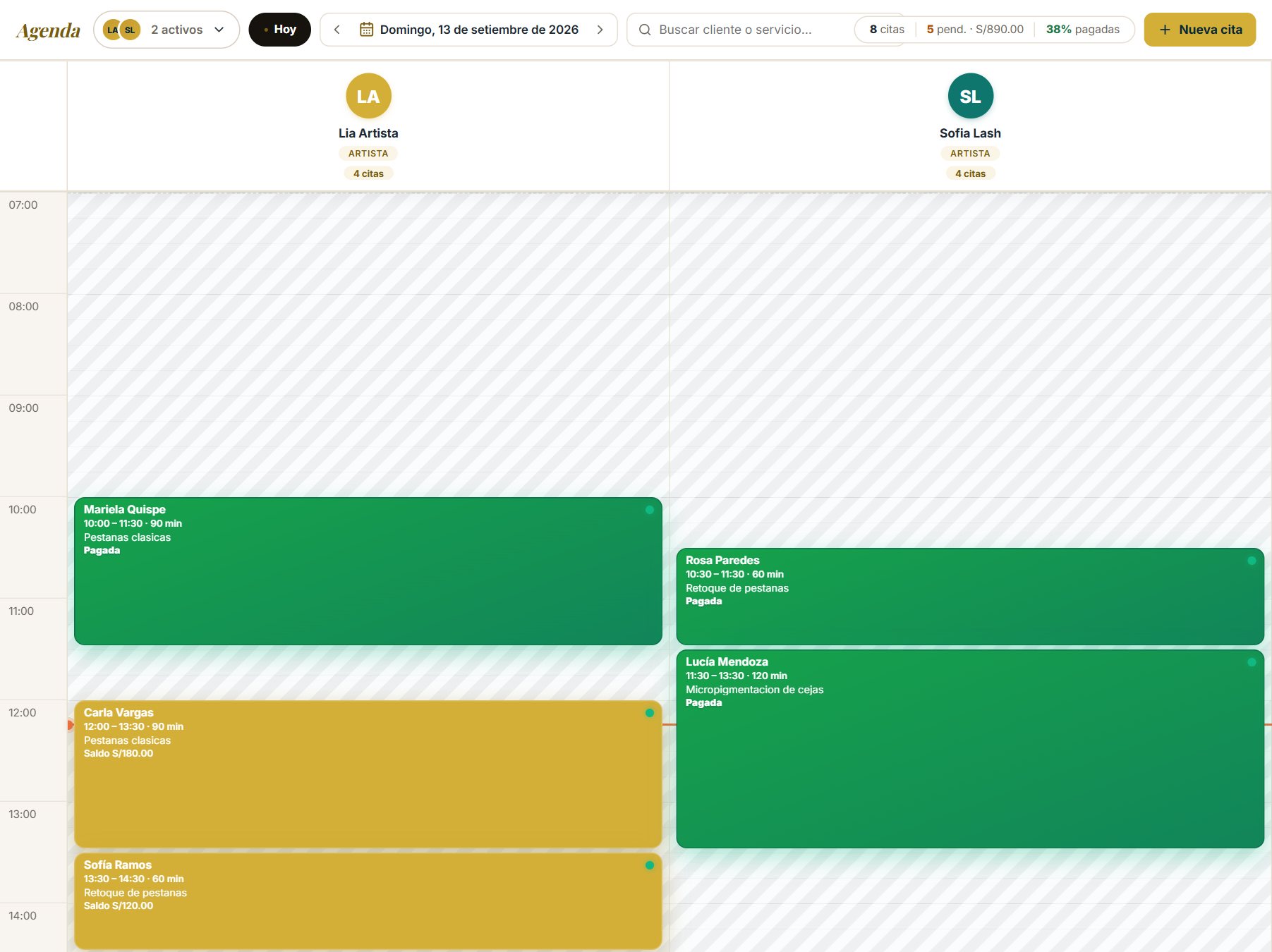Screen dimensions: 1272x952
Task: Click the 4 citas badge under Lia Artista
Action: (368, 173)
